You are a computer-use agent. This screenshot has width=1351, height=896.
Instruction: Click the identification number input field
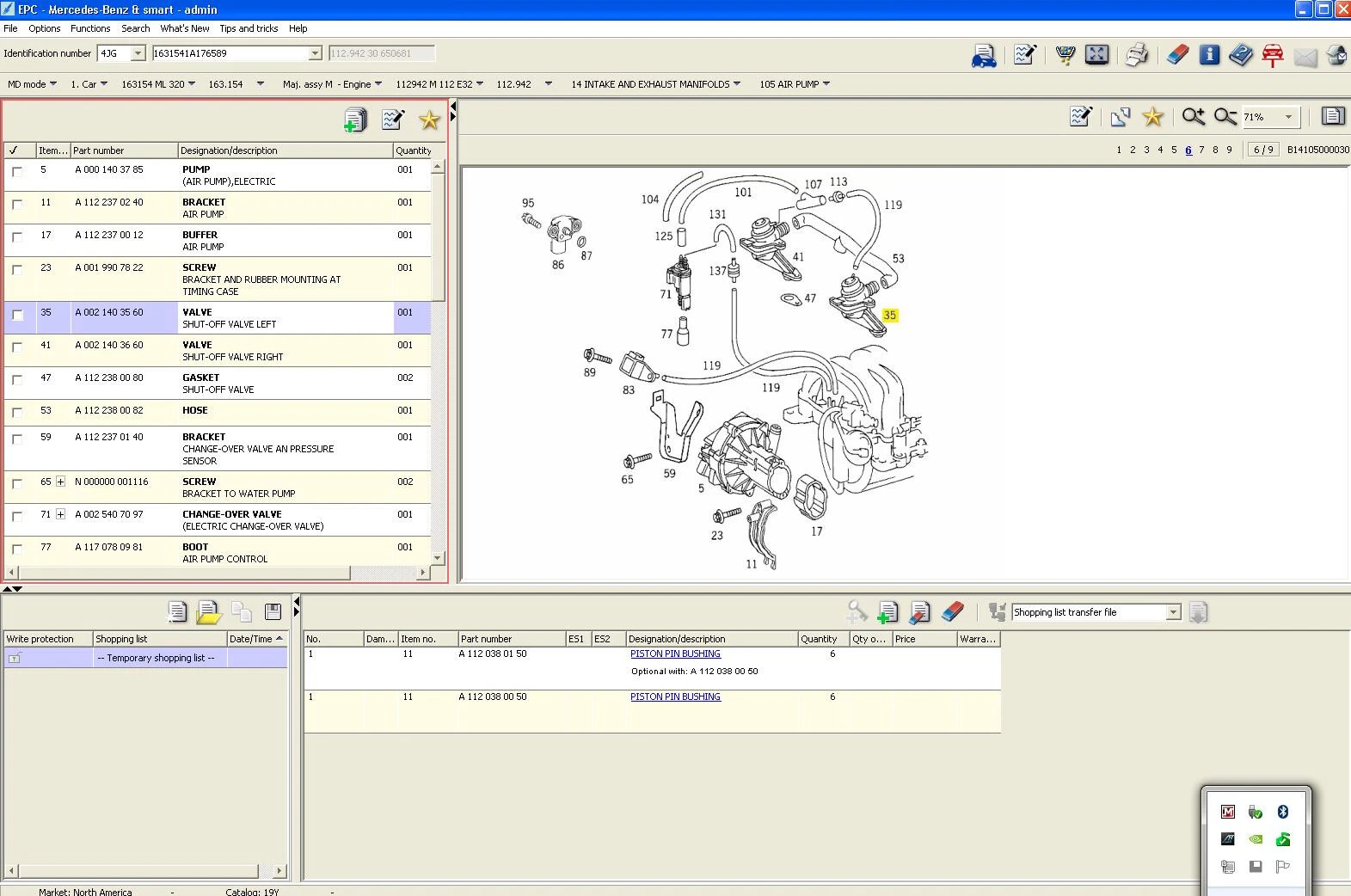pyautogui.click(x=230, y=53)
